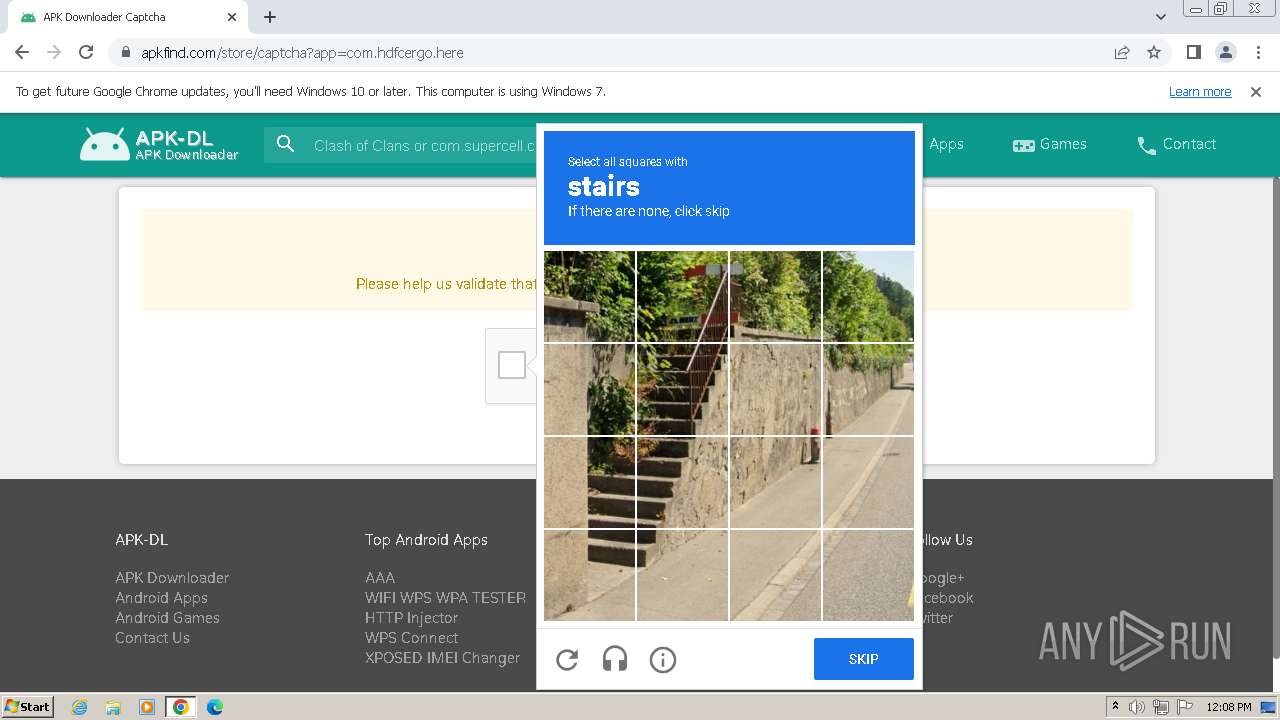Screen dimensions: 1280x720
Task: Open the Chrome profile avatar
Action: pos(1226,52)
